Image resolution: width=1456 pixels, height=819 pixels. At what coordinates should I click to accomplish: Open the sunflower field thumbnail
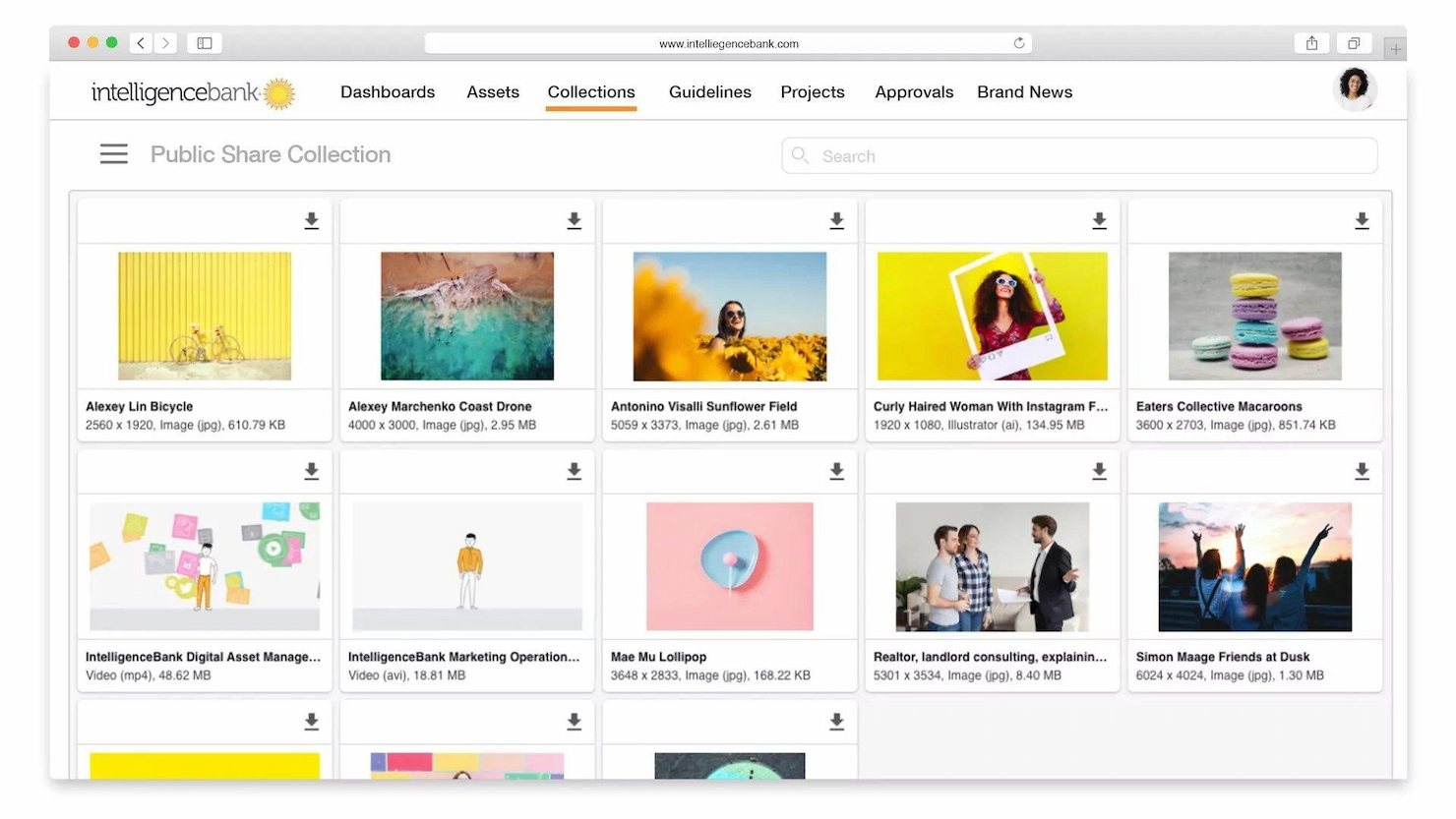pyautogui.click(x=730, y=316)
